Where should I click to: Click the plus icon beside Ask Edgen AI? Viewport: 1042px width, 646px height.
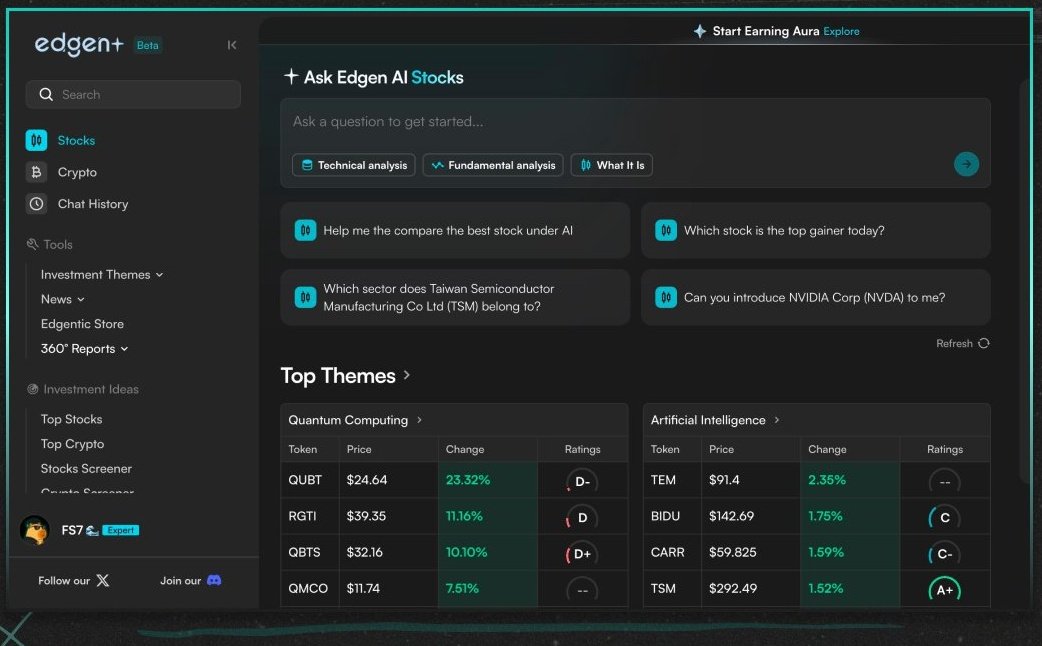(291, 76)
